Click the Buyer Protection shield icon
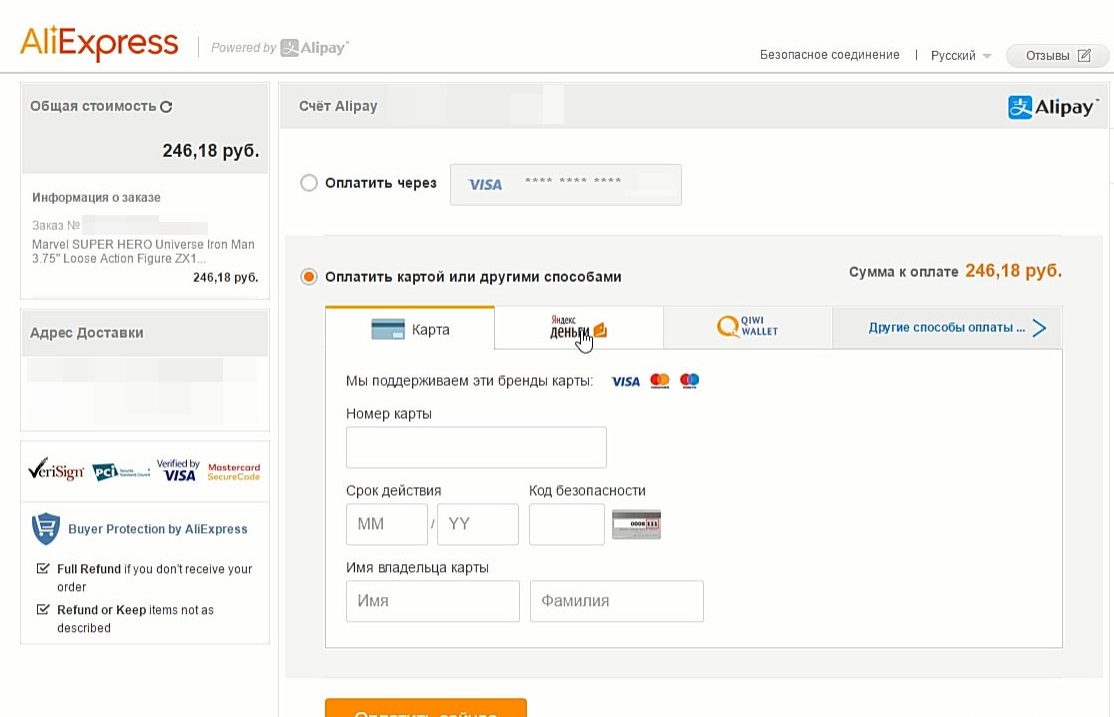Viewport: 1114px width, 717px height. [x=45, y=529]
